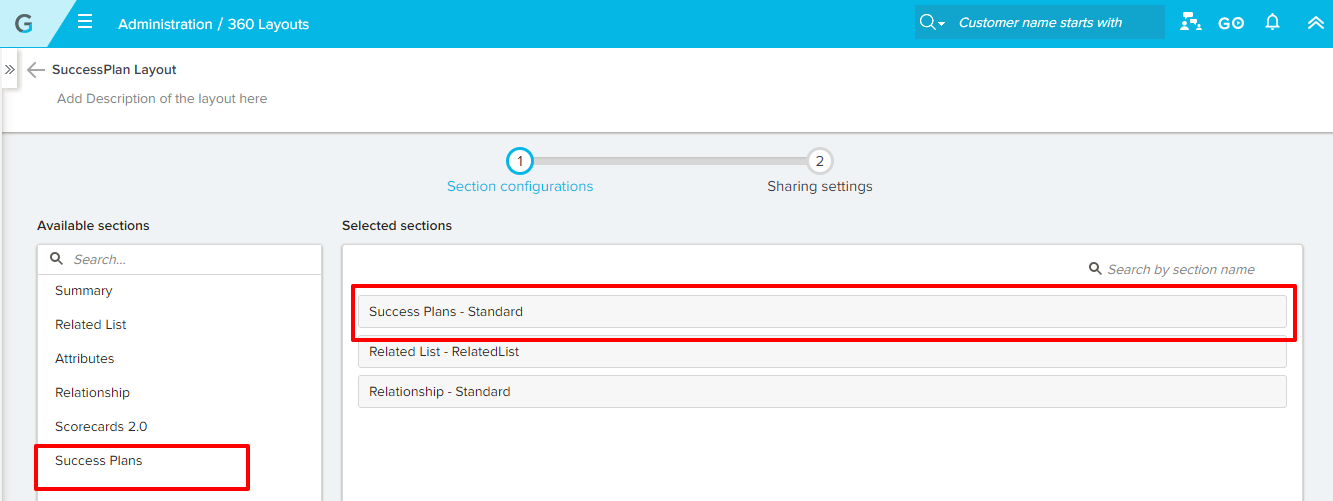The image size is (1333, 501).
Task: Click Search by section name field
Action: (1180, 270)
